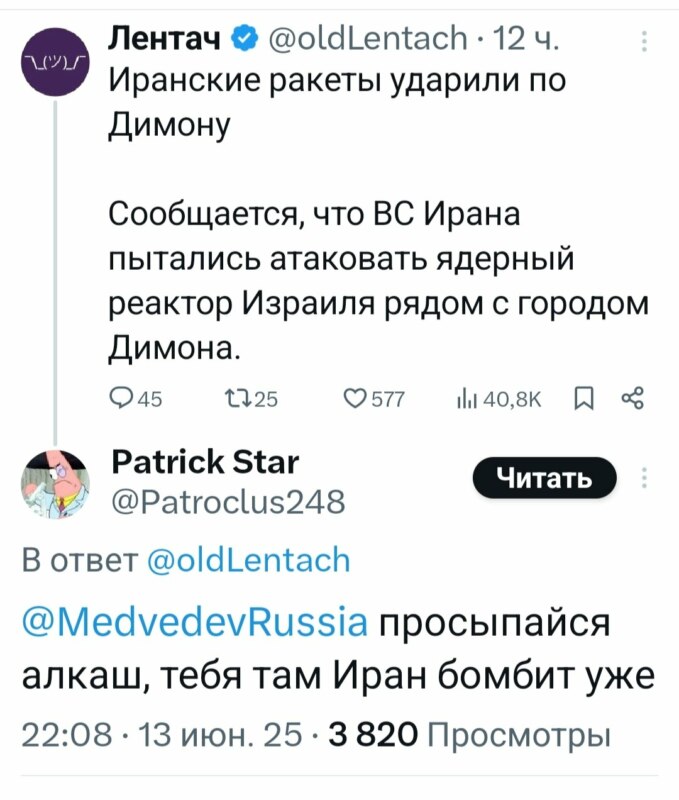Bookmark the Лентач post
This screenshot has width=679, height=800.
click(584, 400)
